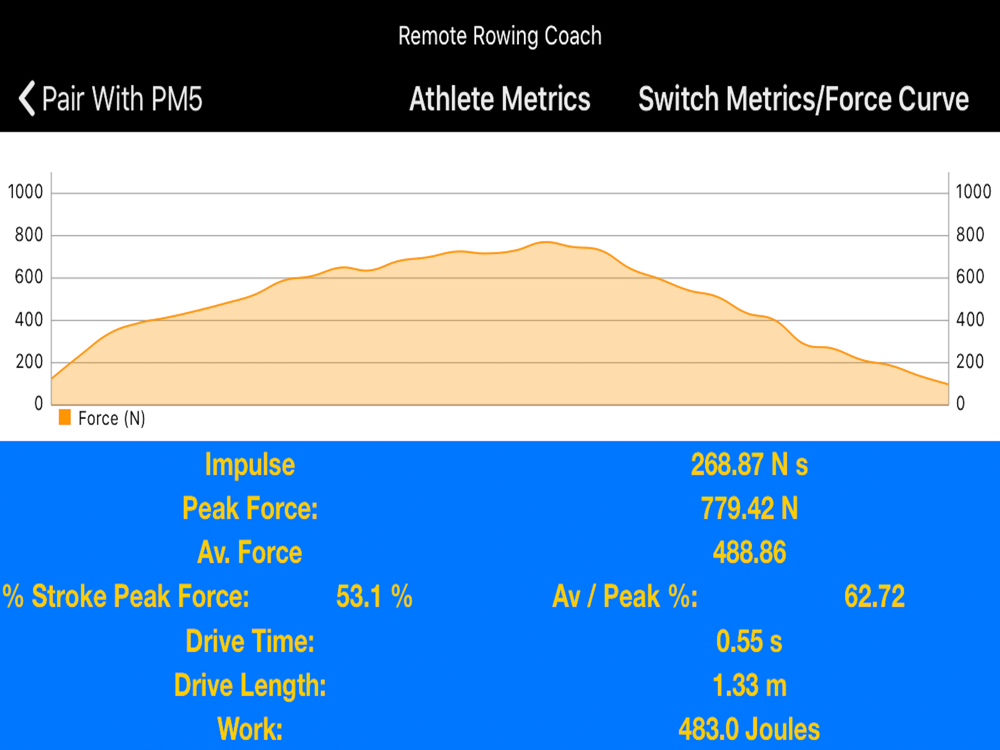Click the Av / Peak %: label
This screenshot has width=1000, height=750.
(x=625, y=596)
